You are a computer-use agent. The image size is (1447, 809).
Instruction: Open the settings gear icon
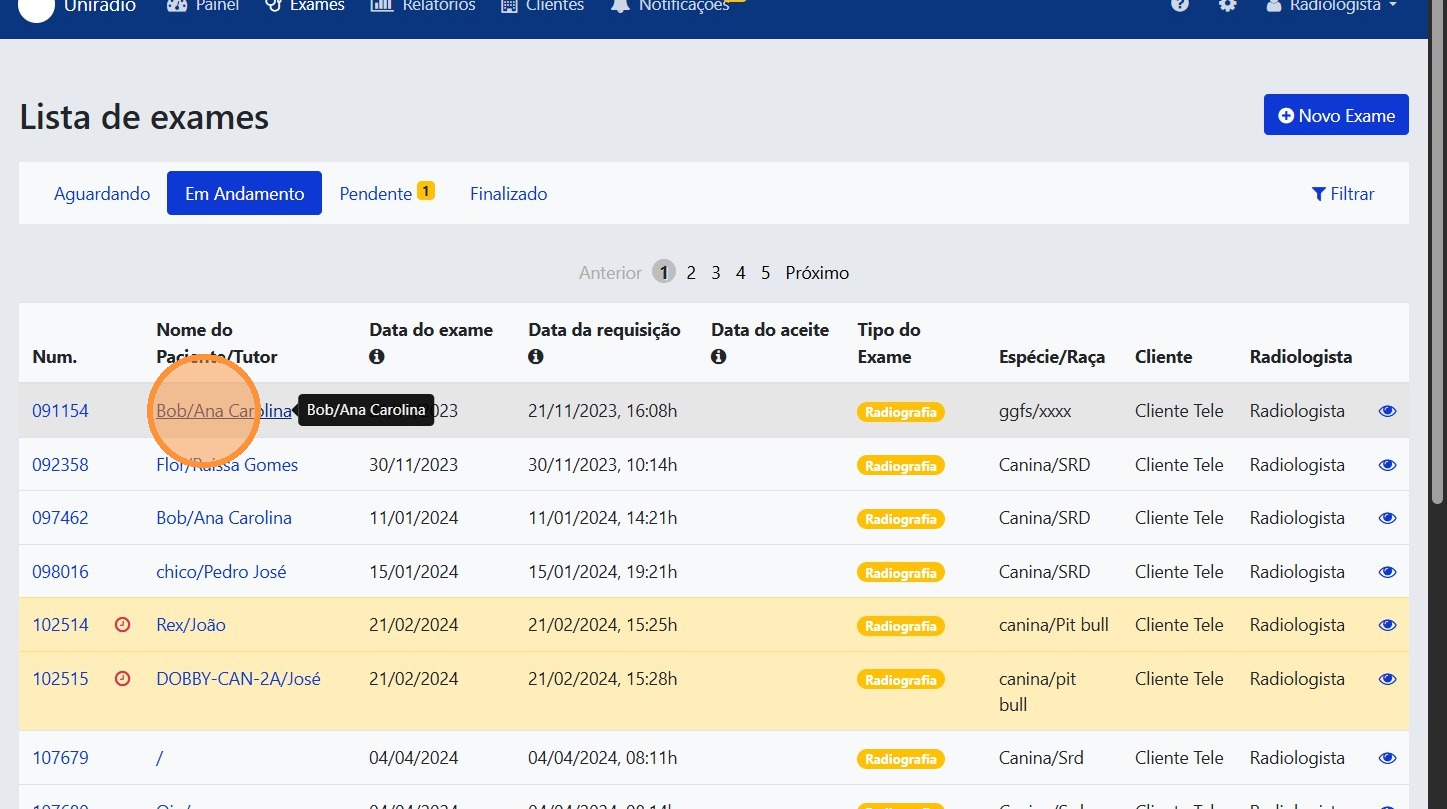[1227, 5]
